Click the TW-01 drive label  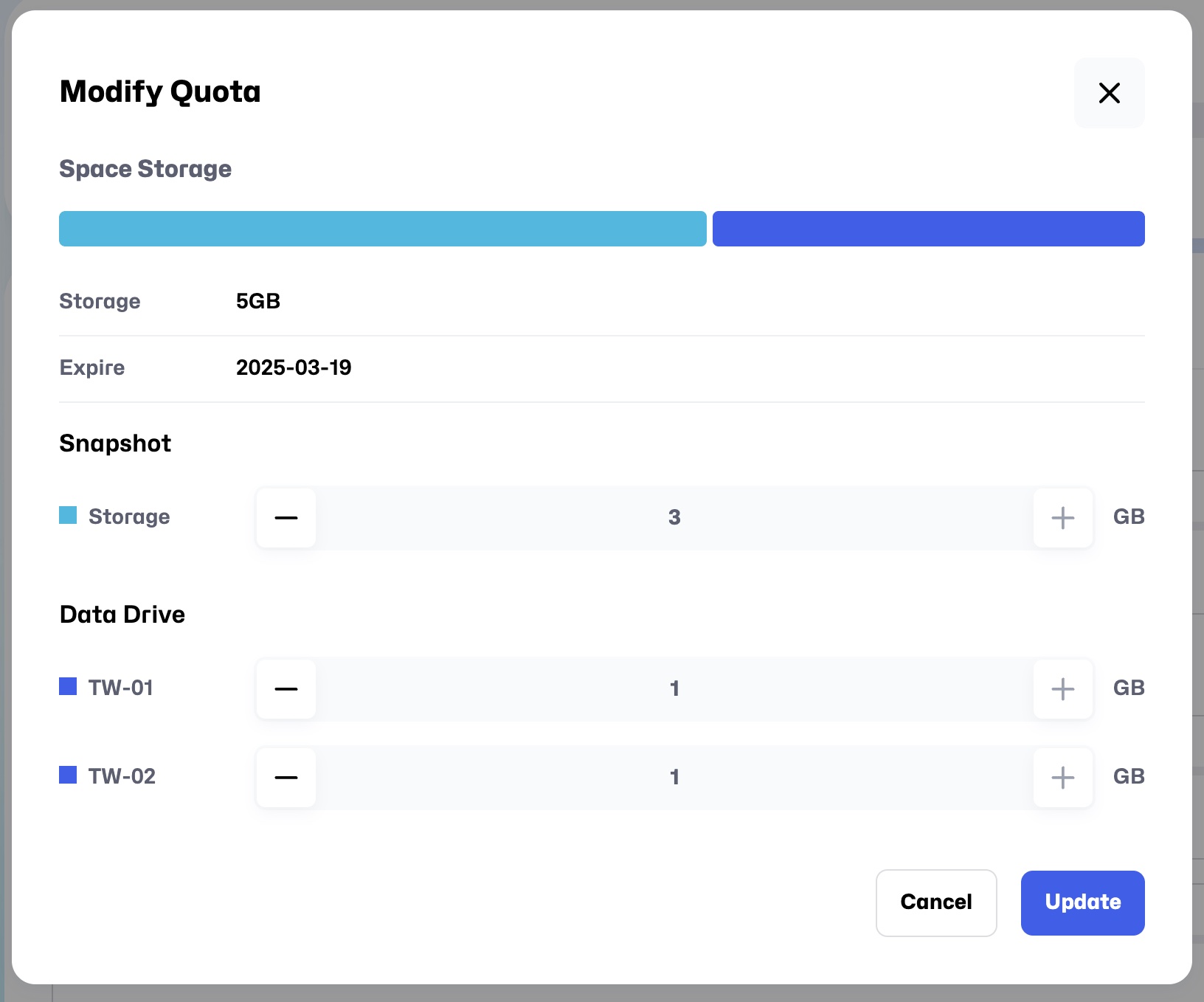coord(121,688)
